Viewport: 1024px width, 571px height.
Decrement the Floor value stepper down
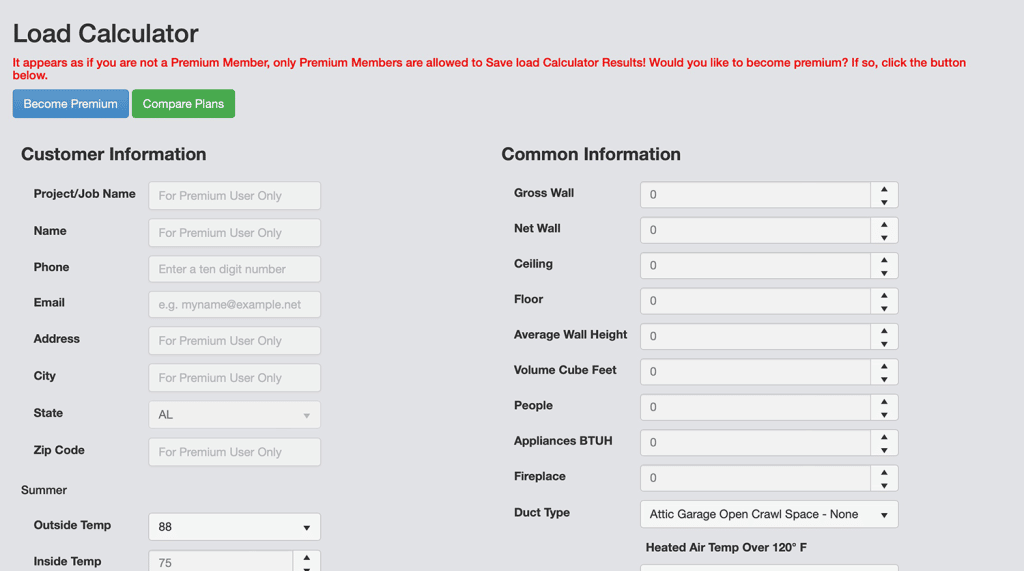pos(884,309)
